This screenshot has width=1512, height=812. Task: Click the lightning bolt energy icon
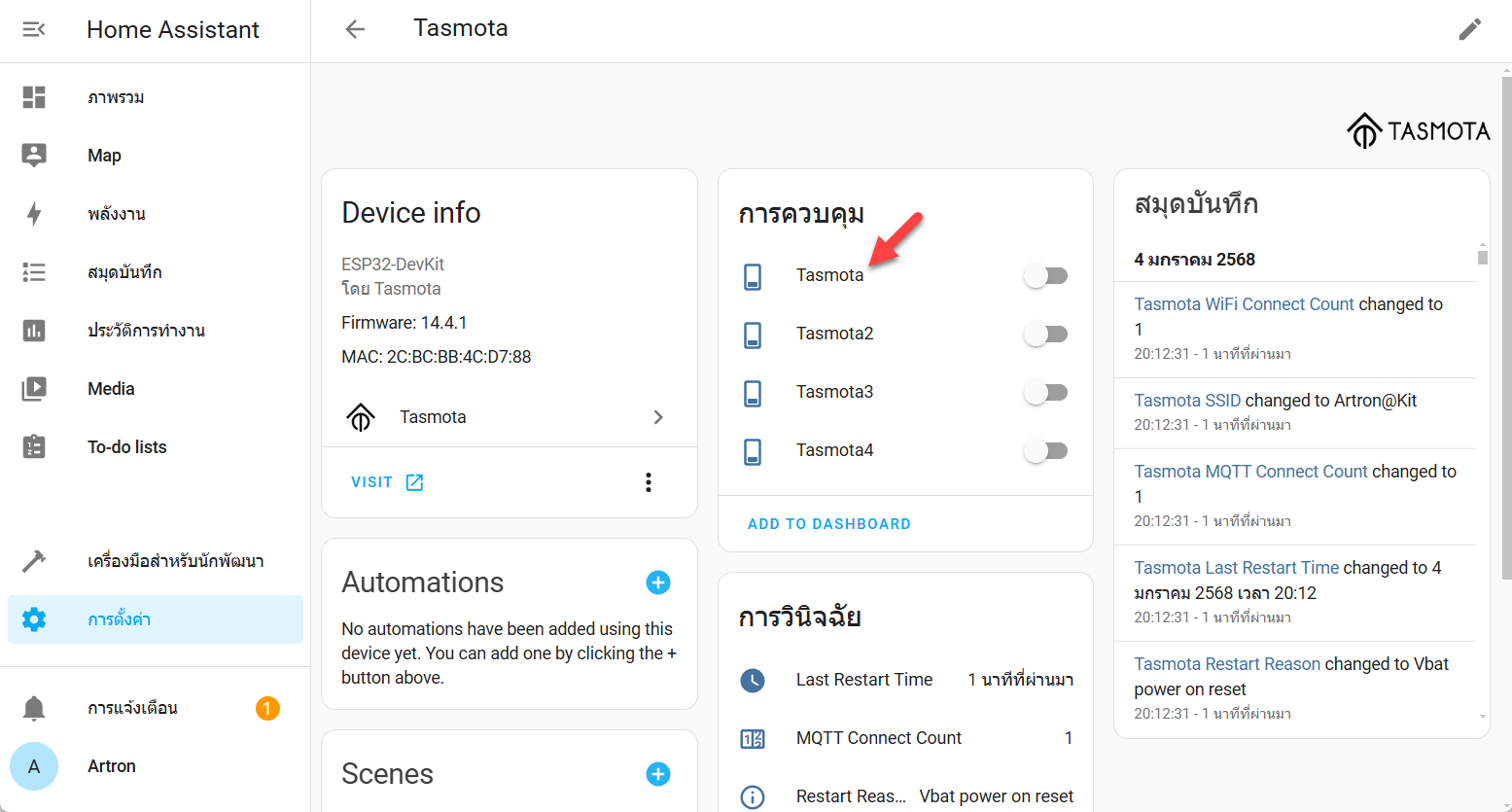[x=34, y=214]
